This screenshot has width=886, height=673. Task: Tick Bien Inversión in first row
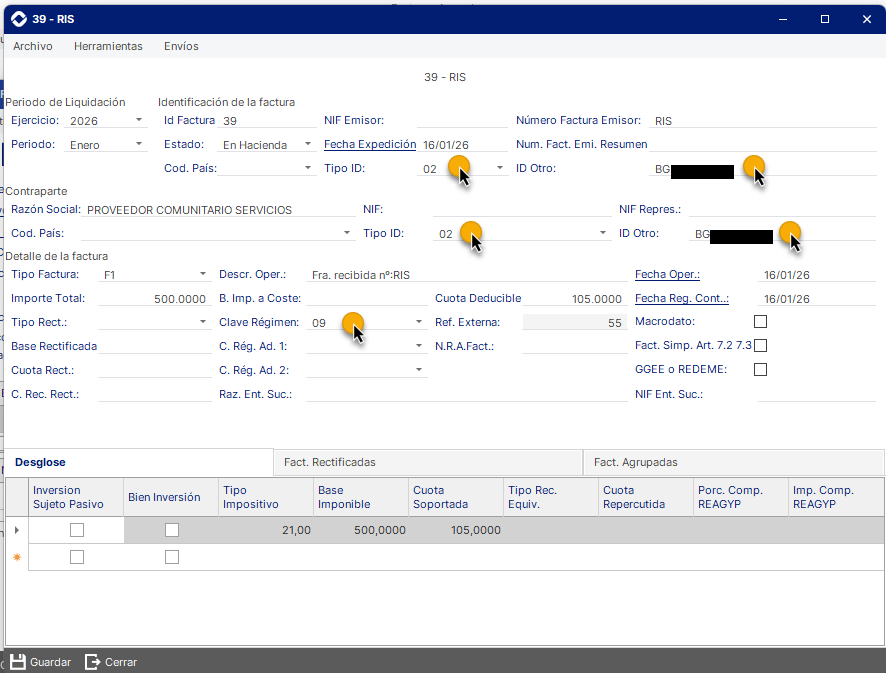click(172, 530)
